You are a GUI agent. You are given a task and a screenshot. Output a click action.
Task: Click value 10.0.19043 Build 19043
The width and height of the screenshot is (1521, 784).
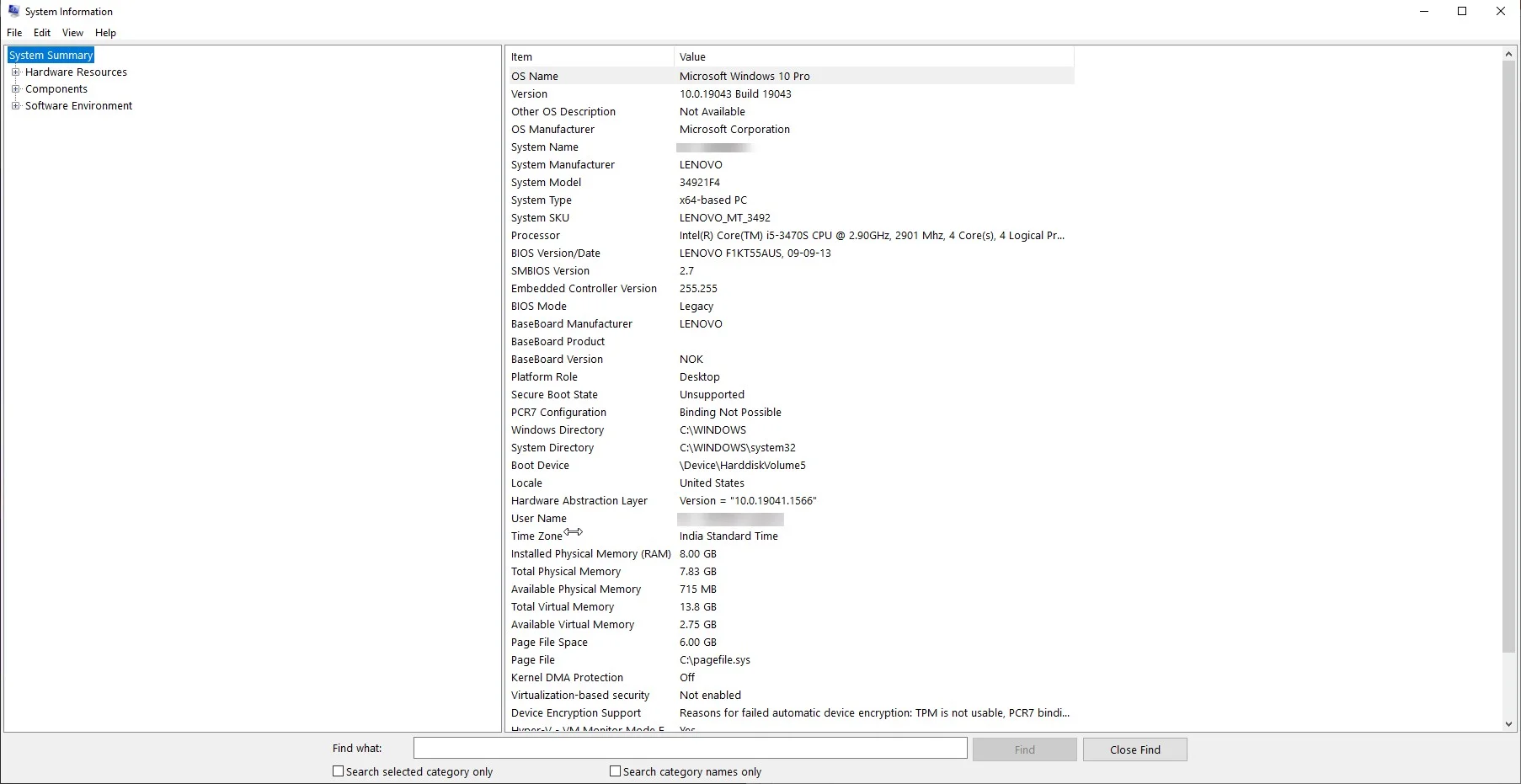735,94
